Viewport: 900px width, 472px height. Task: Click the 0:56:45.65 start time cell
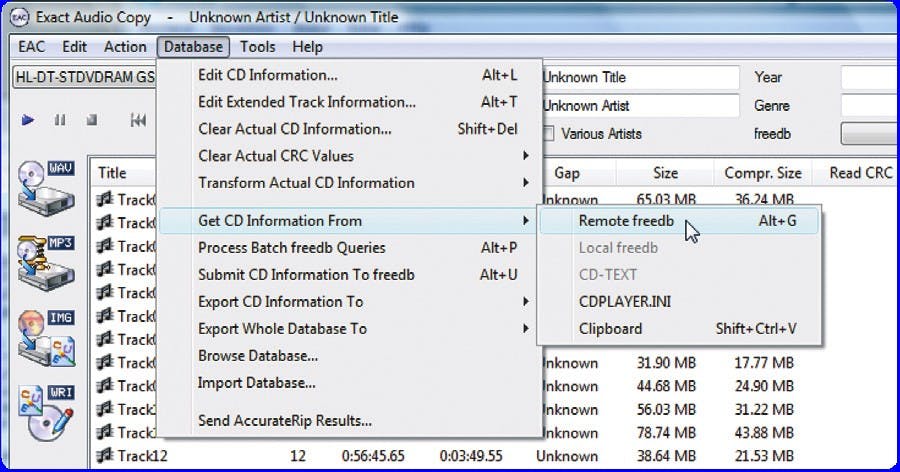(x=373, y=456)
